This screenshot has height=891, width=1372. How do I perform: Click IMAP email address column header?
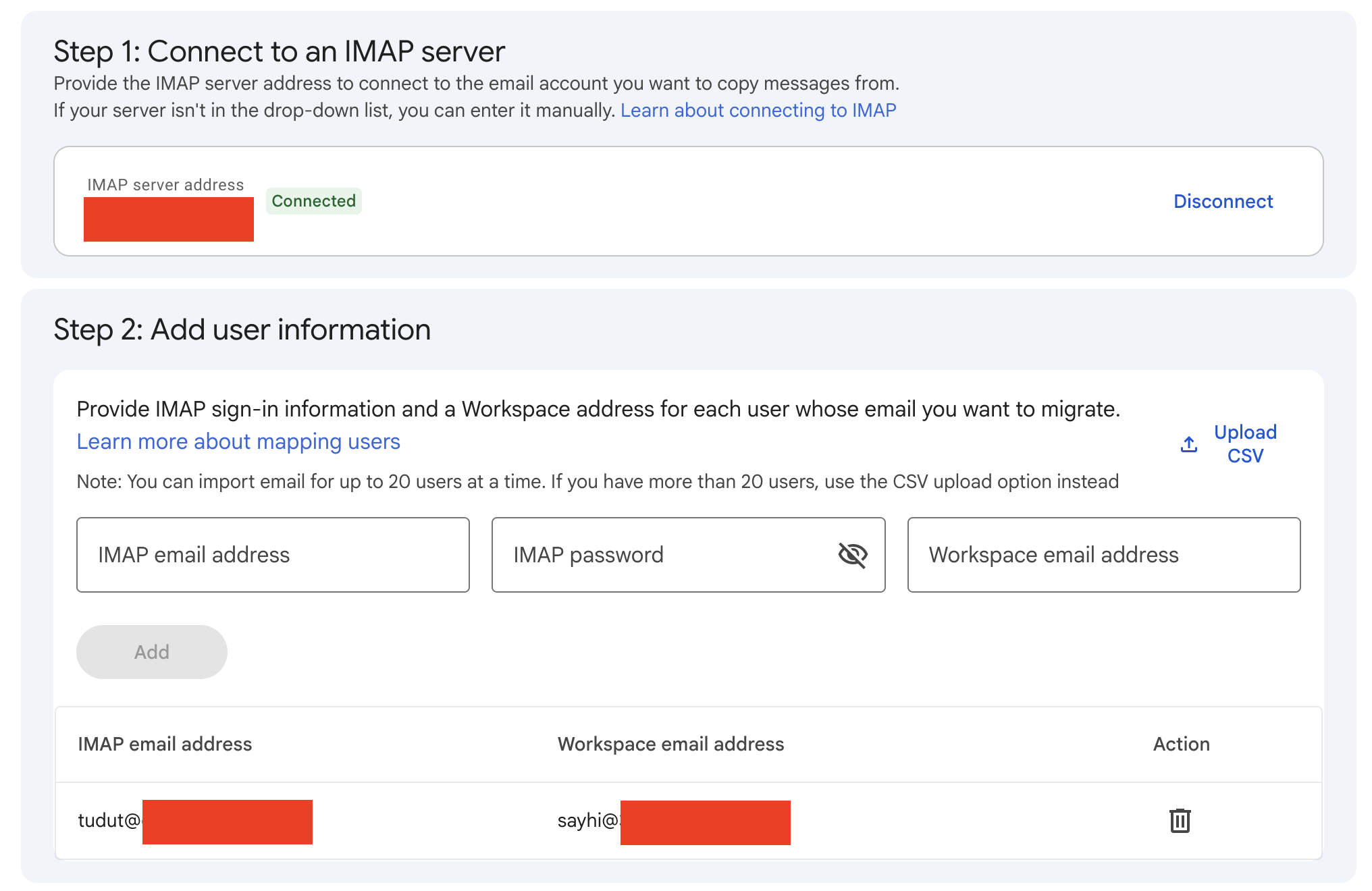[x=165, y=744]
